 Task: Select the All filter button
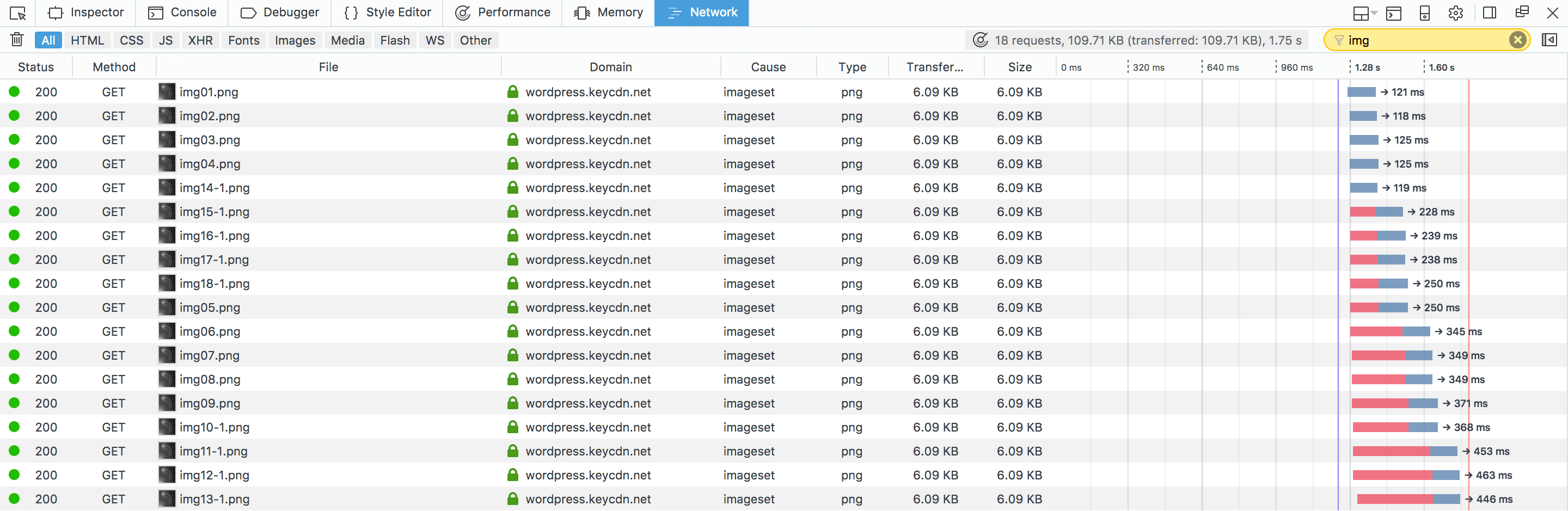tap(48, 40)
